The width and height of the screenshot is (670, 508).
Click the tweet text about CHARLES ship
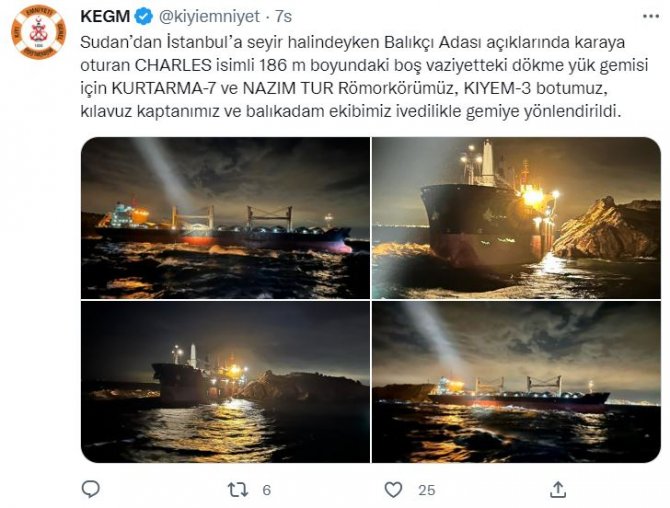coord(364,77)
